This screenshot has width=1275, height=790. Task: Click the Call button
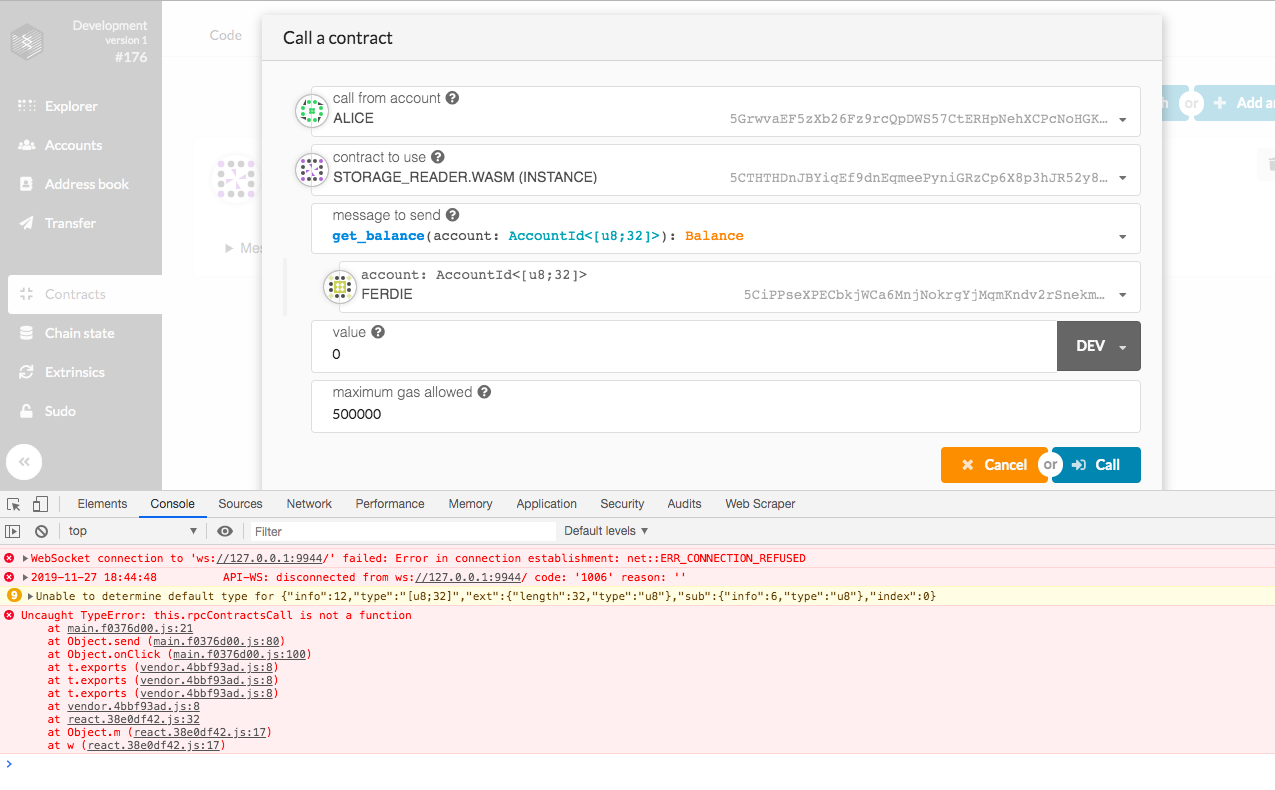pyautogui.click(x=1096, y=465)
